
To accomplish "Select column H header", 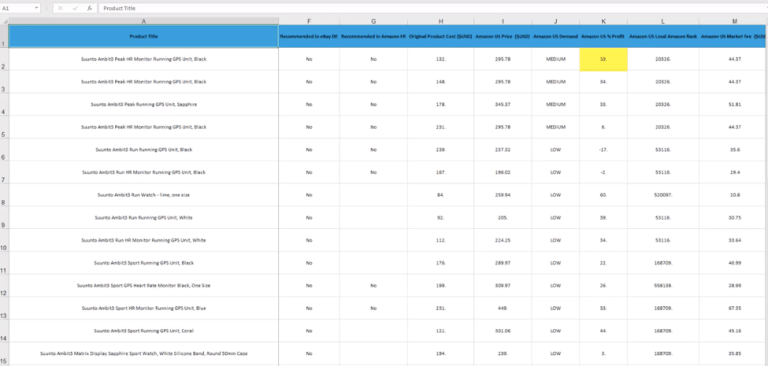I will [x=441, y=21].
